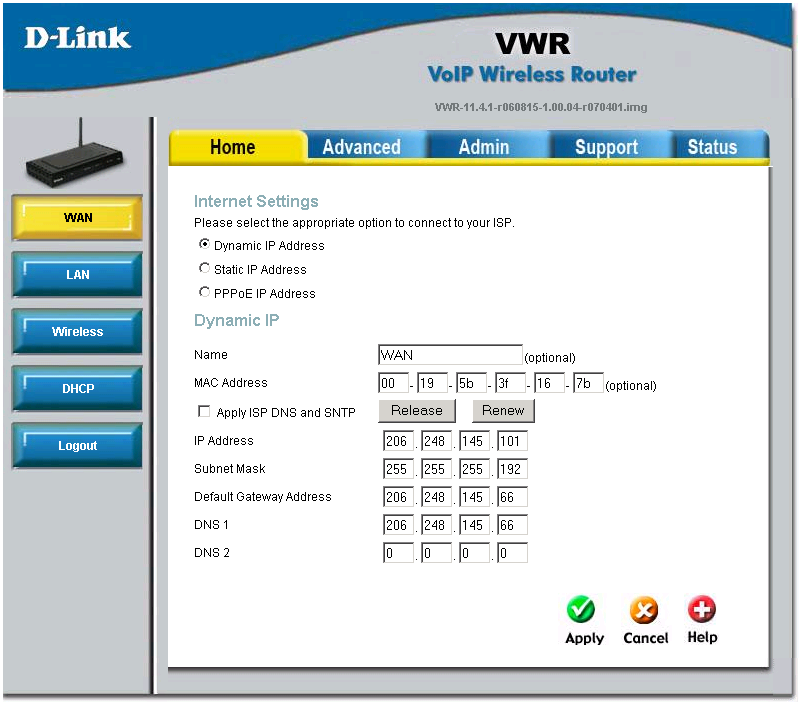Click the Internet Settings heading
800x703 pixels.
point(256,201)
